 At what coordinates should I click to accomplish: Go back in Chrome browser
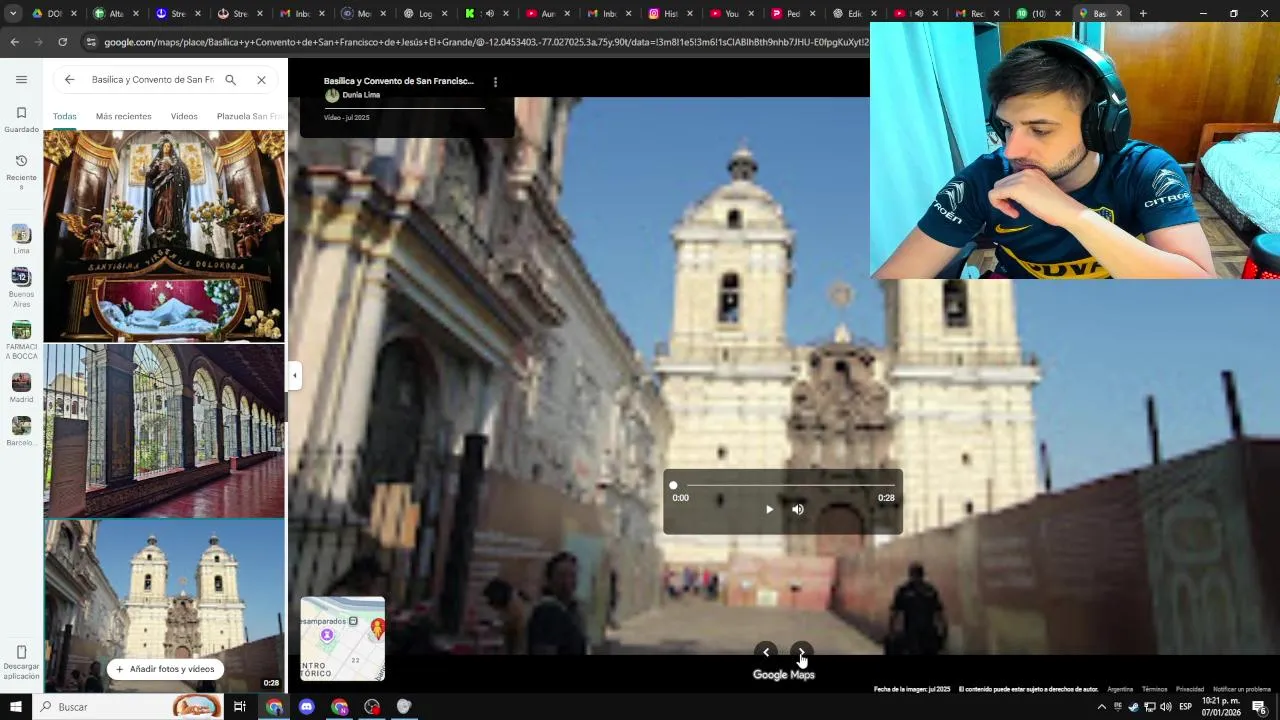14,42
